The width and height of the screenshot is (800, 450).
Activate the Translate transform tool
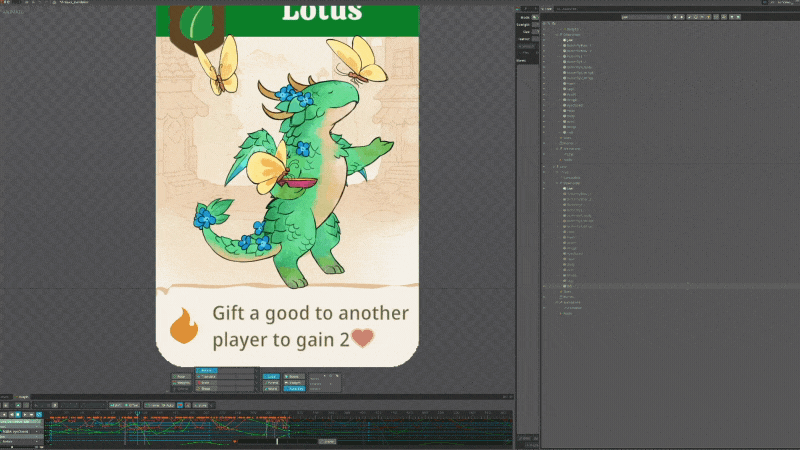tap(207, 377)
